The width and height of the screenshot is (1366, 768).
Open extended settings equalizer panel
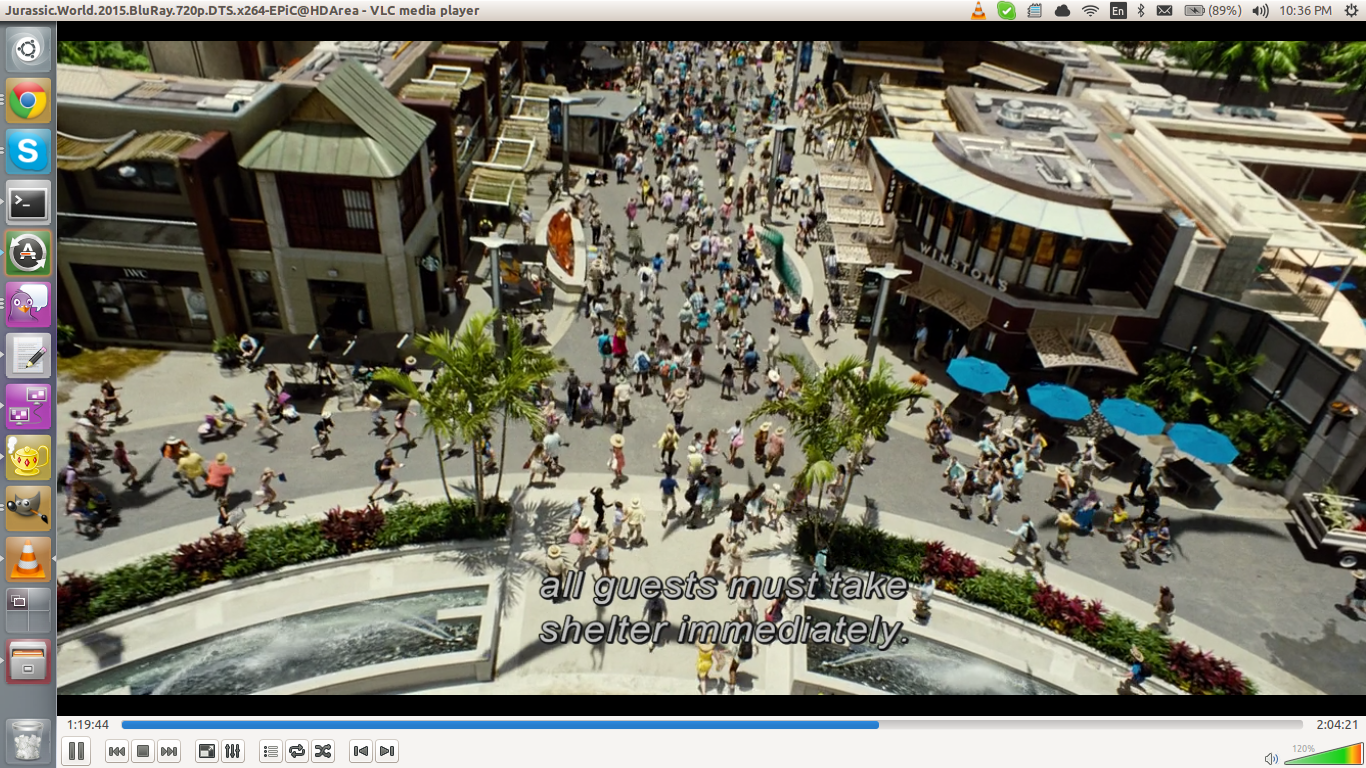[233, 751]
